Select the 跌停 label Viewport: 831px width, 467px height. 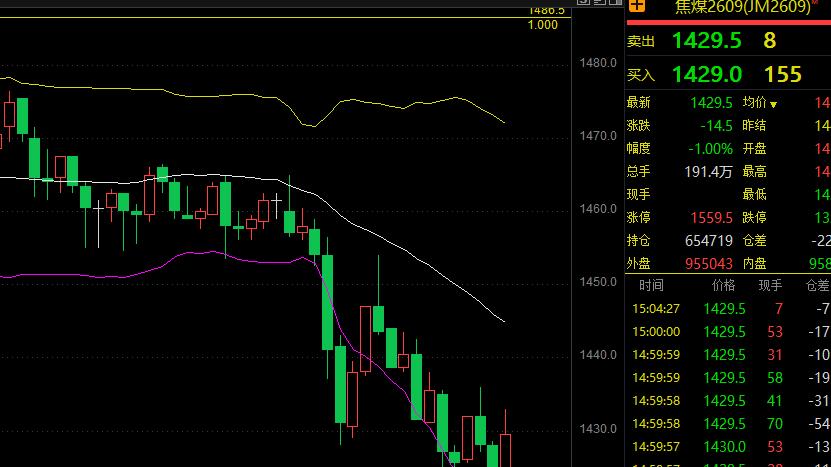(754, 218)
